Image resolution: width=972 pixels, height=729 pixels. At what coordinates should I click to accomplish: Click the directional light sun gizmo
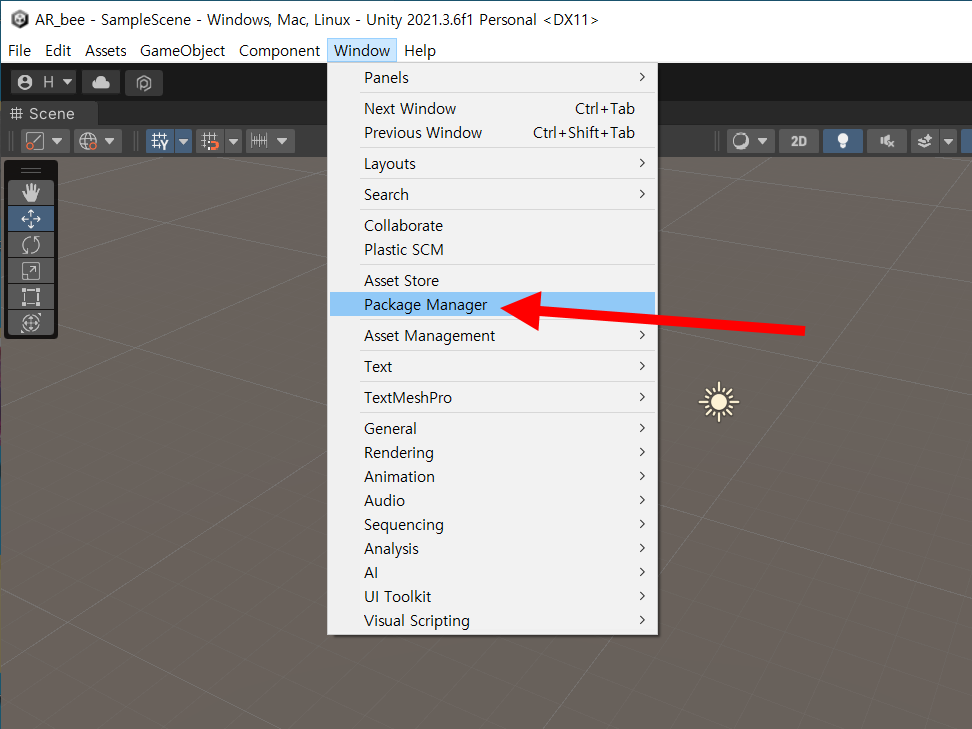click(x=718, y=402)
